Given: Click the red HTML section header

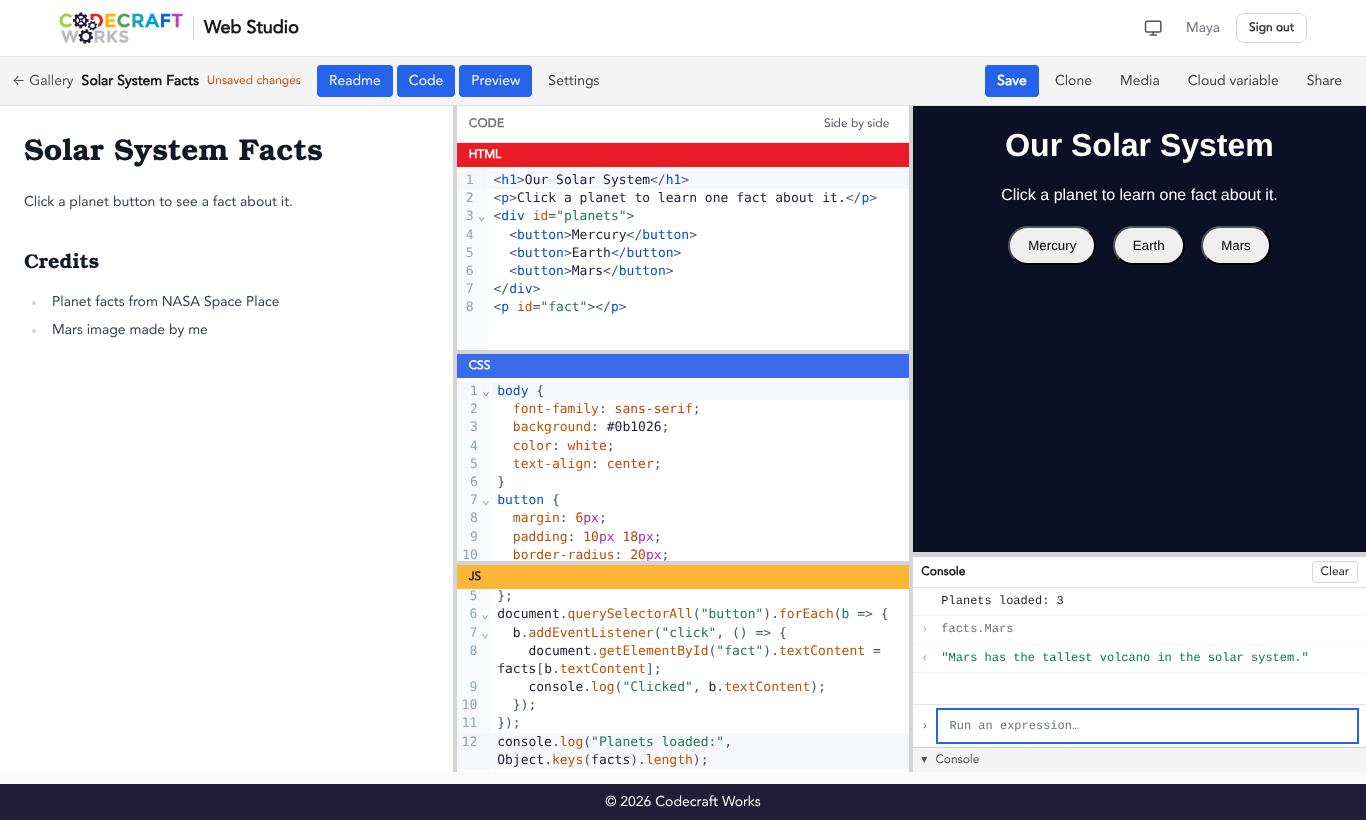Looking at the screenshot, I should 683,154.
